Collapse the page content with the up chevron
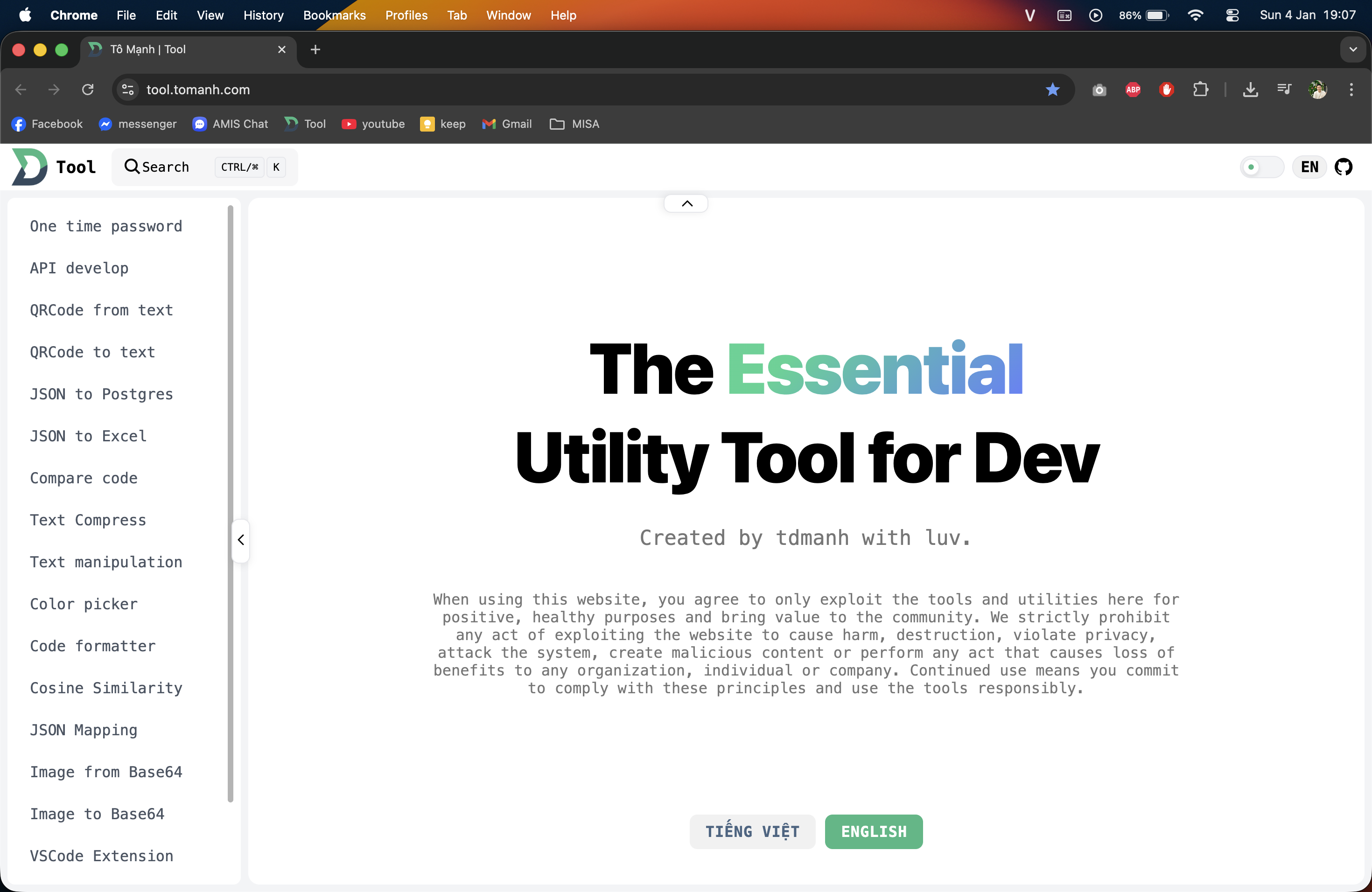 point(686,203)
